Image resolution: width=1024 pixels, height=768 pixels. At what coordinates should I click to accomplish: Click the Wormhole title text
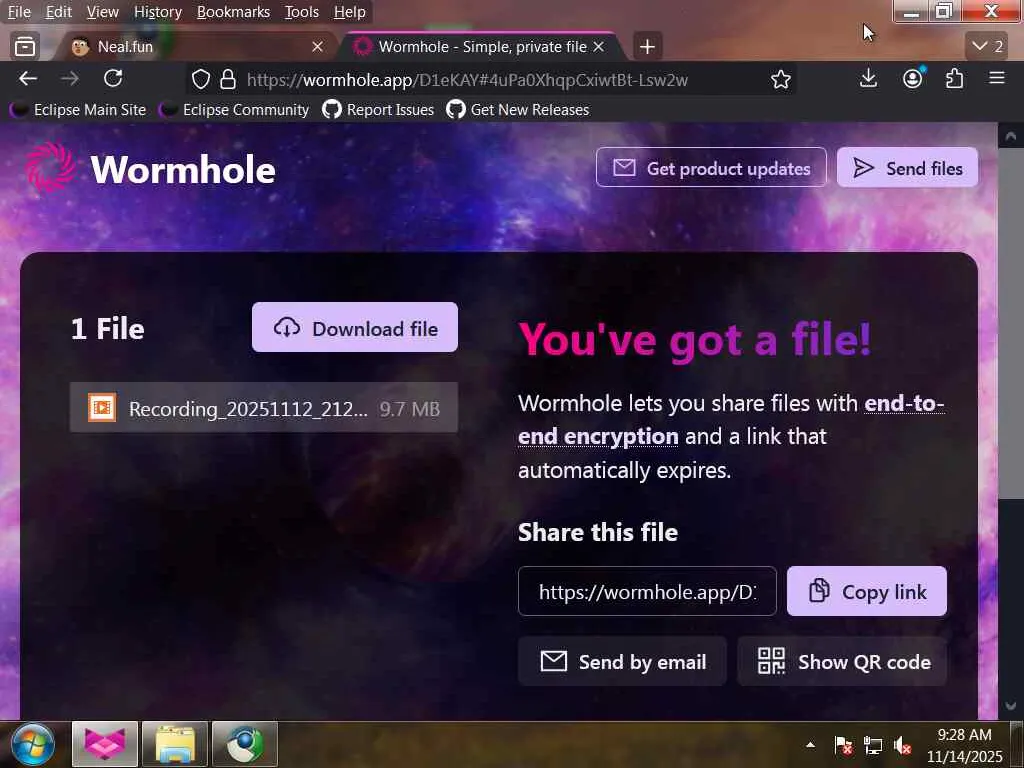click(x=183, y=170)
